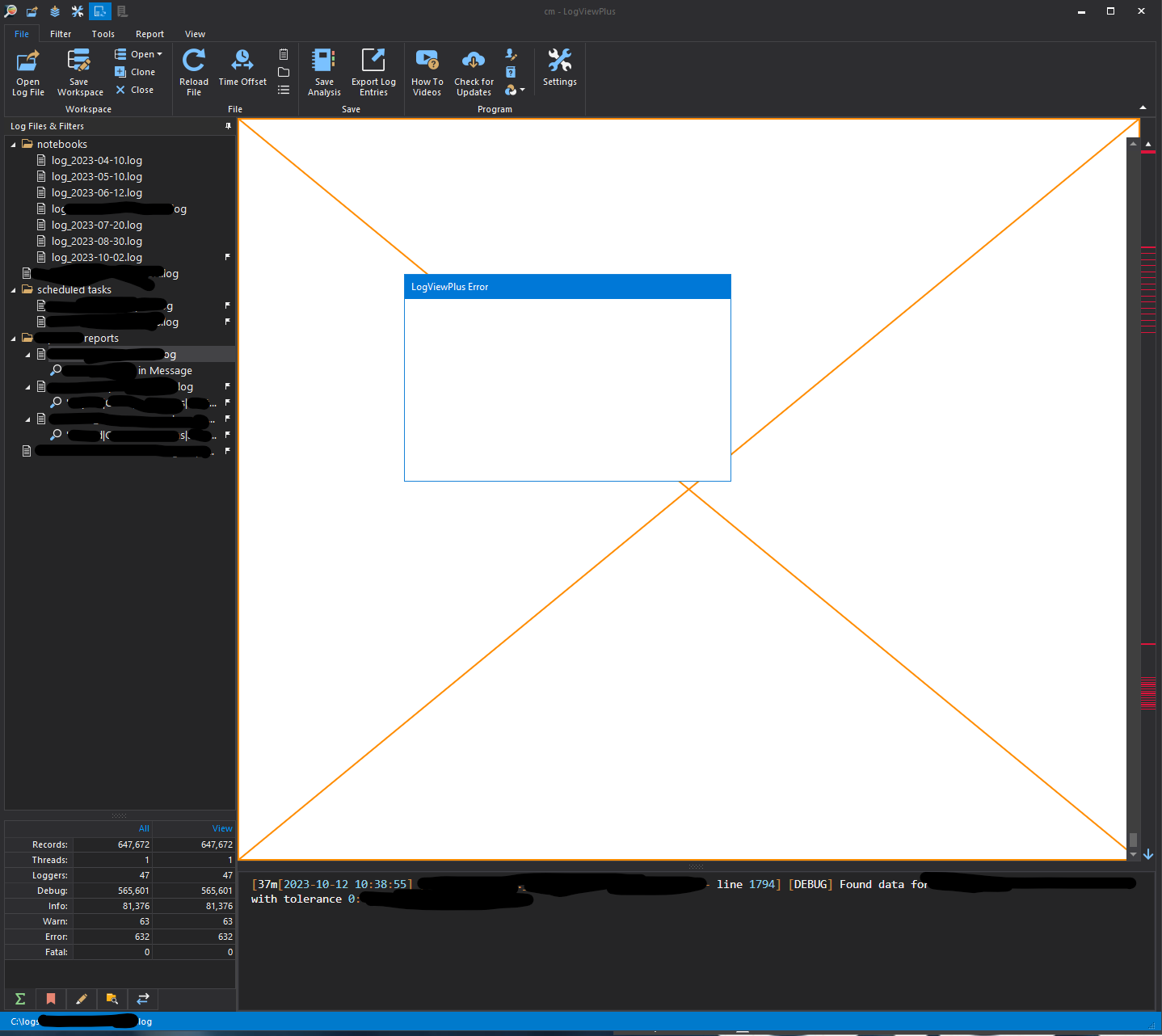Select log_2023-07-20.log in the tree
The width and height of the screenshot is (1162, 1036).
coord(97,225)
